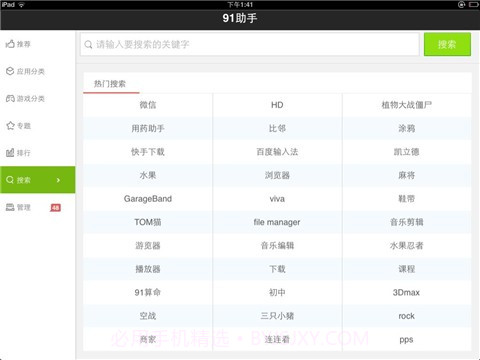Click the thumbs-up icon beside 推荐
480x360 pixels.
pos(10,44)
